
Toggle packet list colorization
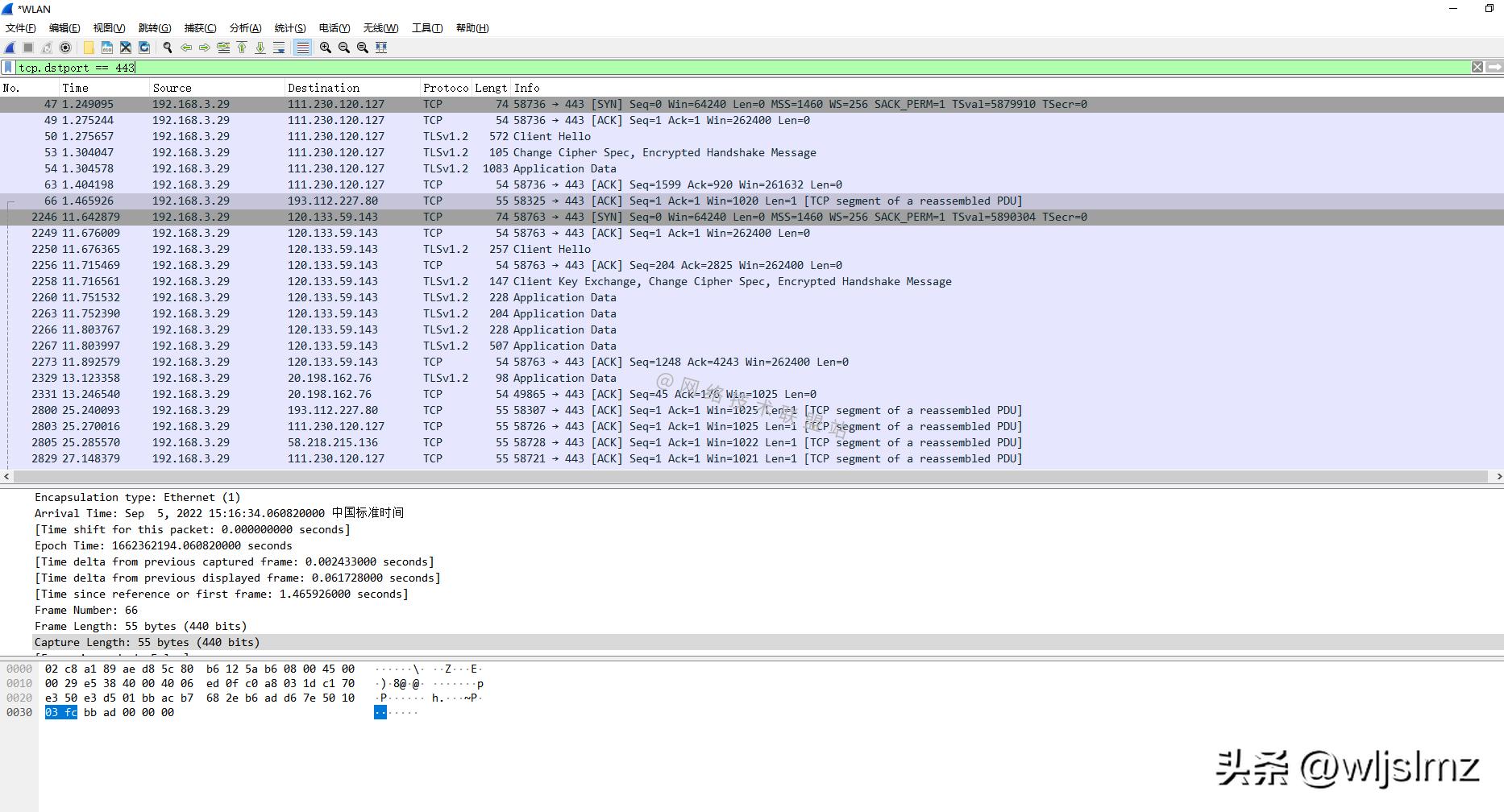[x=302, y=48]
